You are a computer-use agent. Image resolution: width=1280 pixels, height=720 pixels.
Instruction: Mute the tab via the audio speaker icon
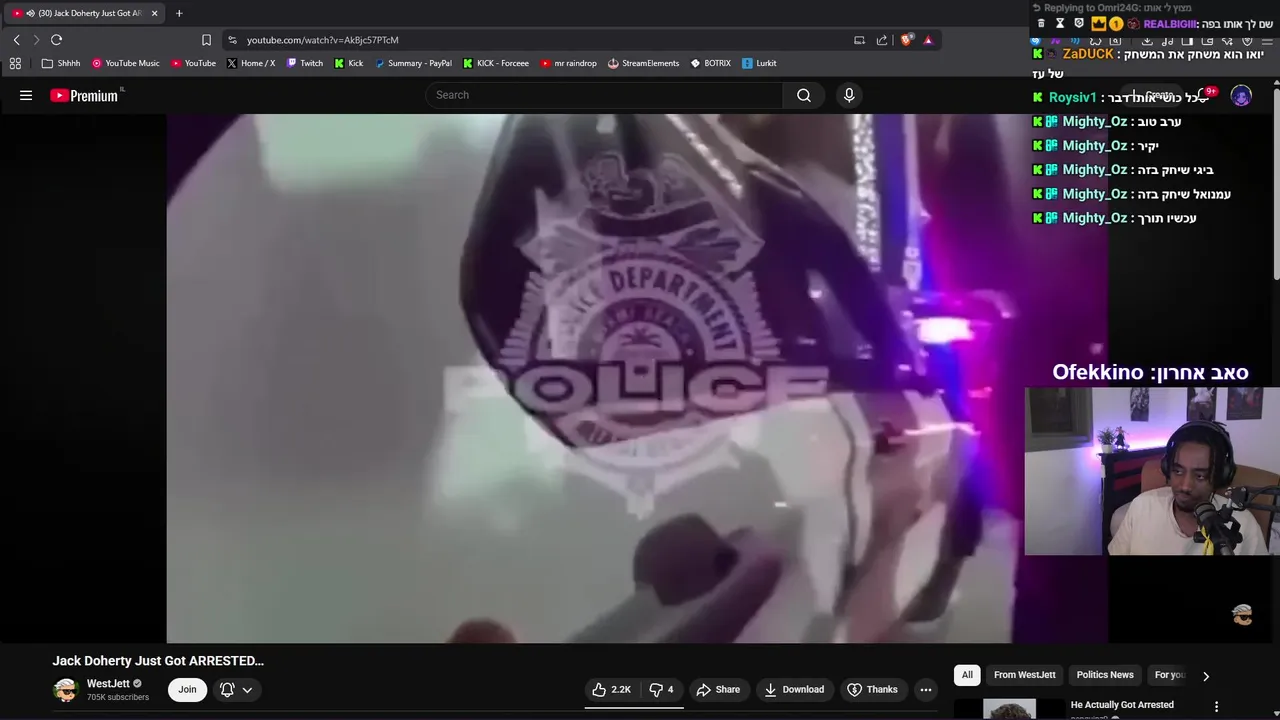(30, 13)
